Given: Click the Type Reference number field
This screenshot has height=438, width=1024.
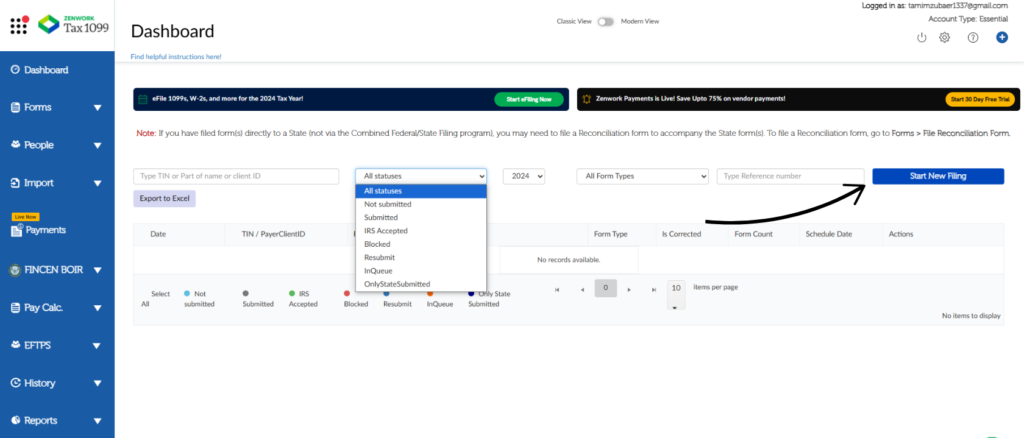Looking at the screenshot, I should pyautogui.click(x=790, y=176).
